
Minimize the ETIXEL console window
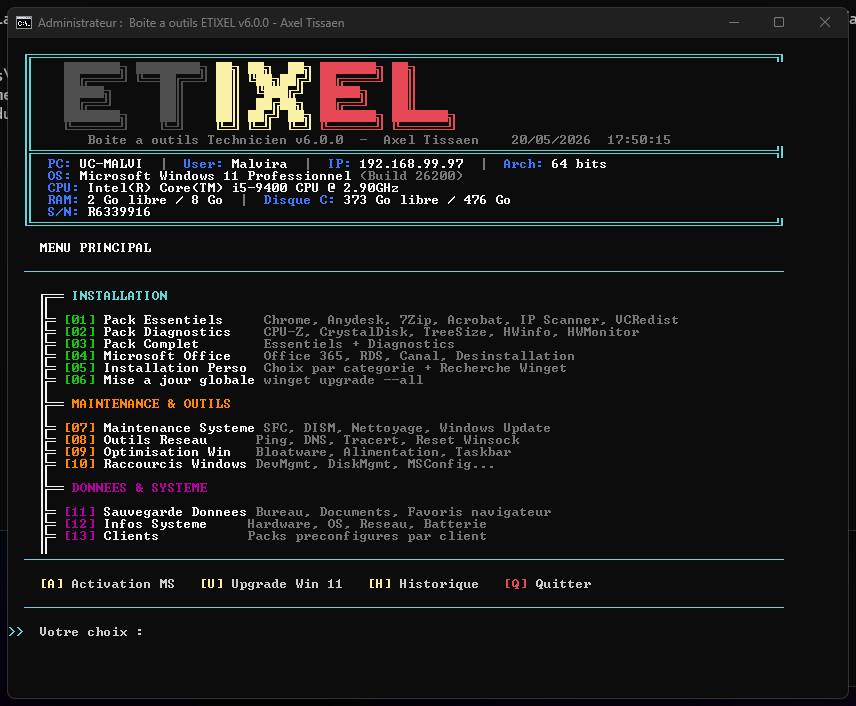[x=734, y=22]
